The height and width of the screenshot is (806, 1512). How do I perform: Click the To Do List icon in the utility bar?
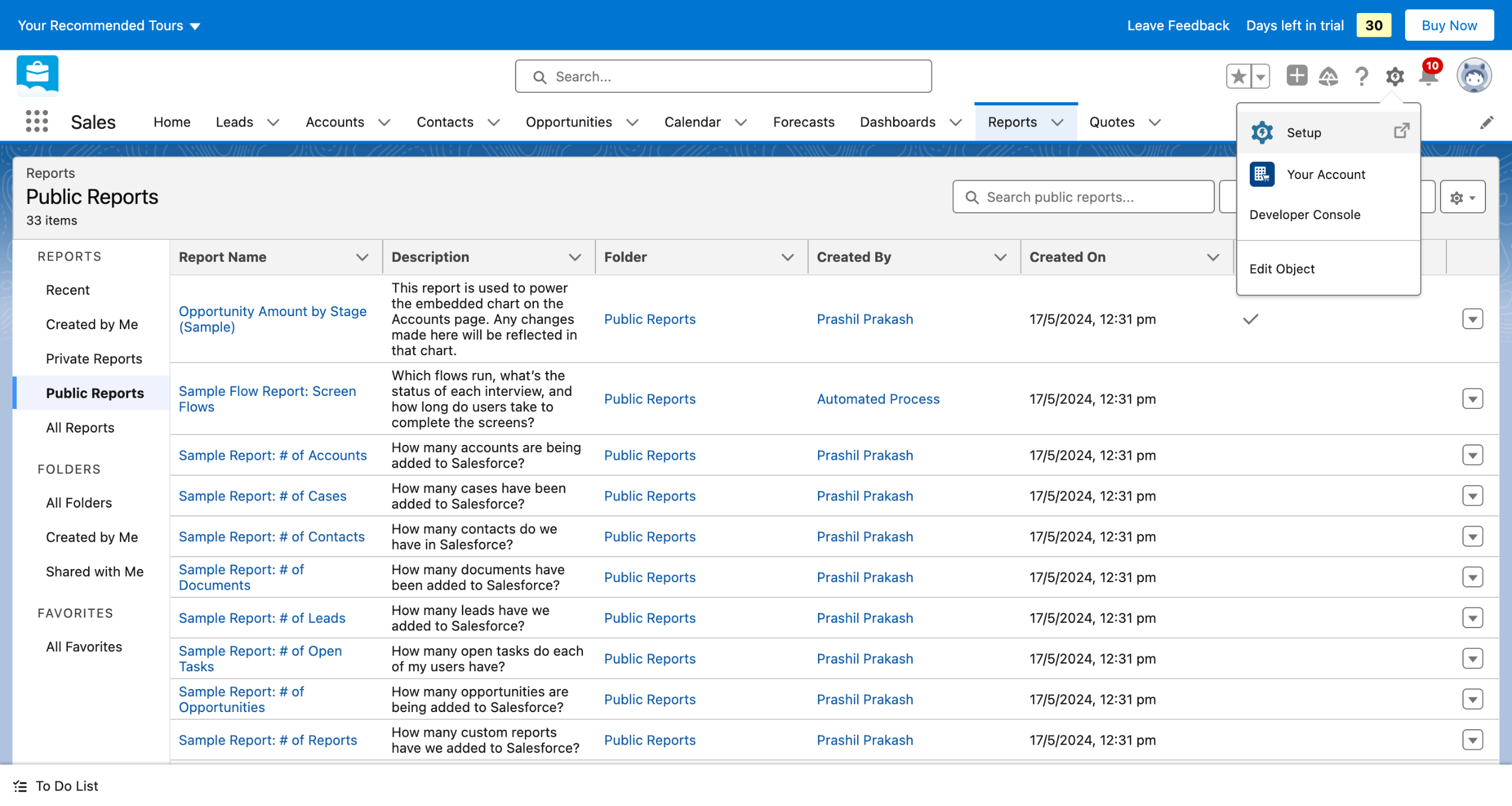pos(20,786)
